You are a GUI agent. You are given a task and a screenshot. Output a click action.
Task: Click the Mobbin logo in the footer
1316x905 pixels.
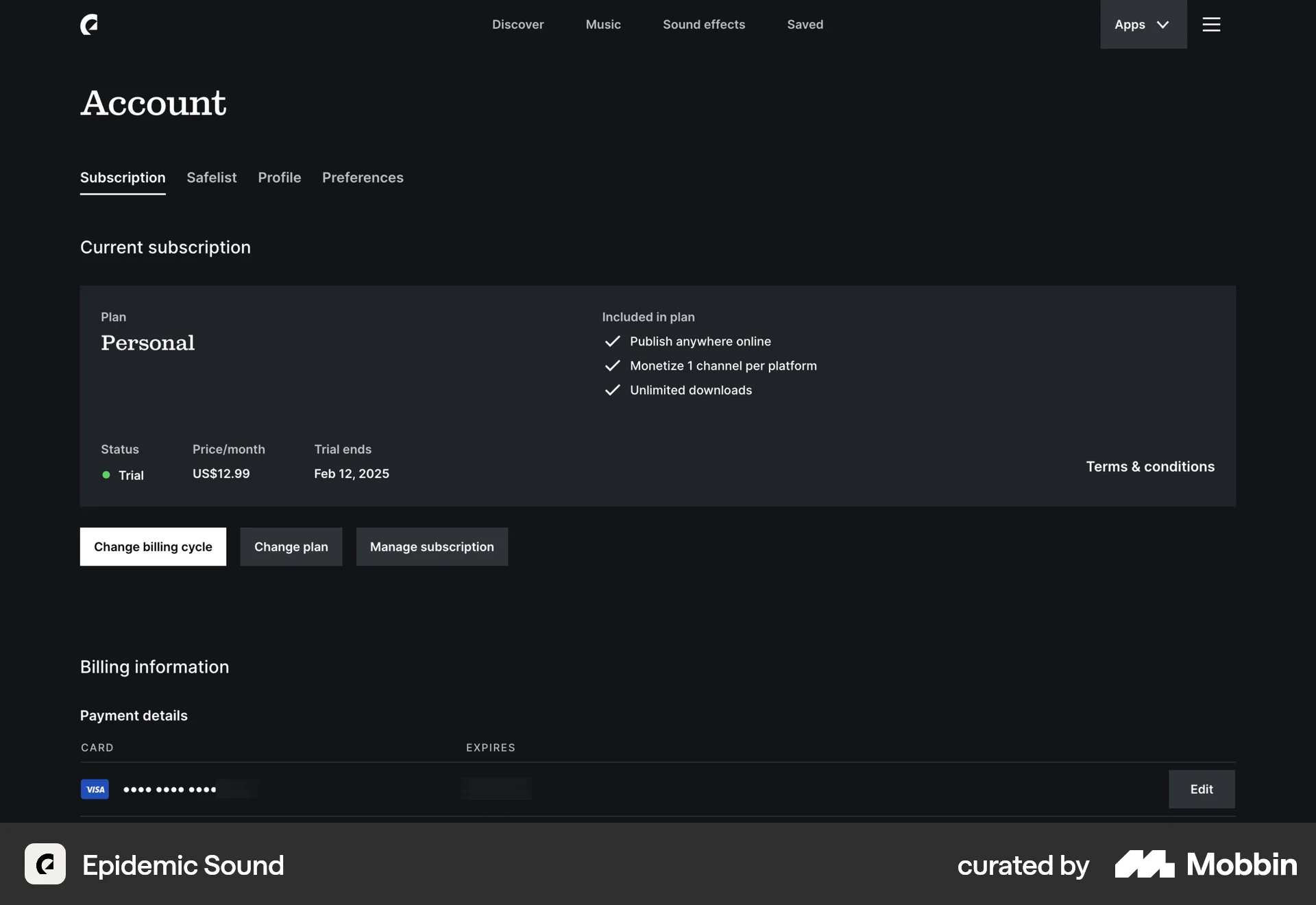[x=1205, y=865]
